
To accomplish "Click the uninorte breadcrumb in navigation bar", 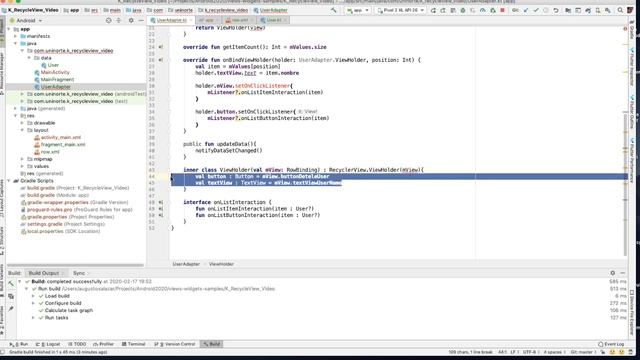I will coord(181,10).
